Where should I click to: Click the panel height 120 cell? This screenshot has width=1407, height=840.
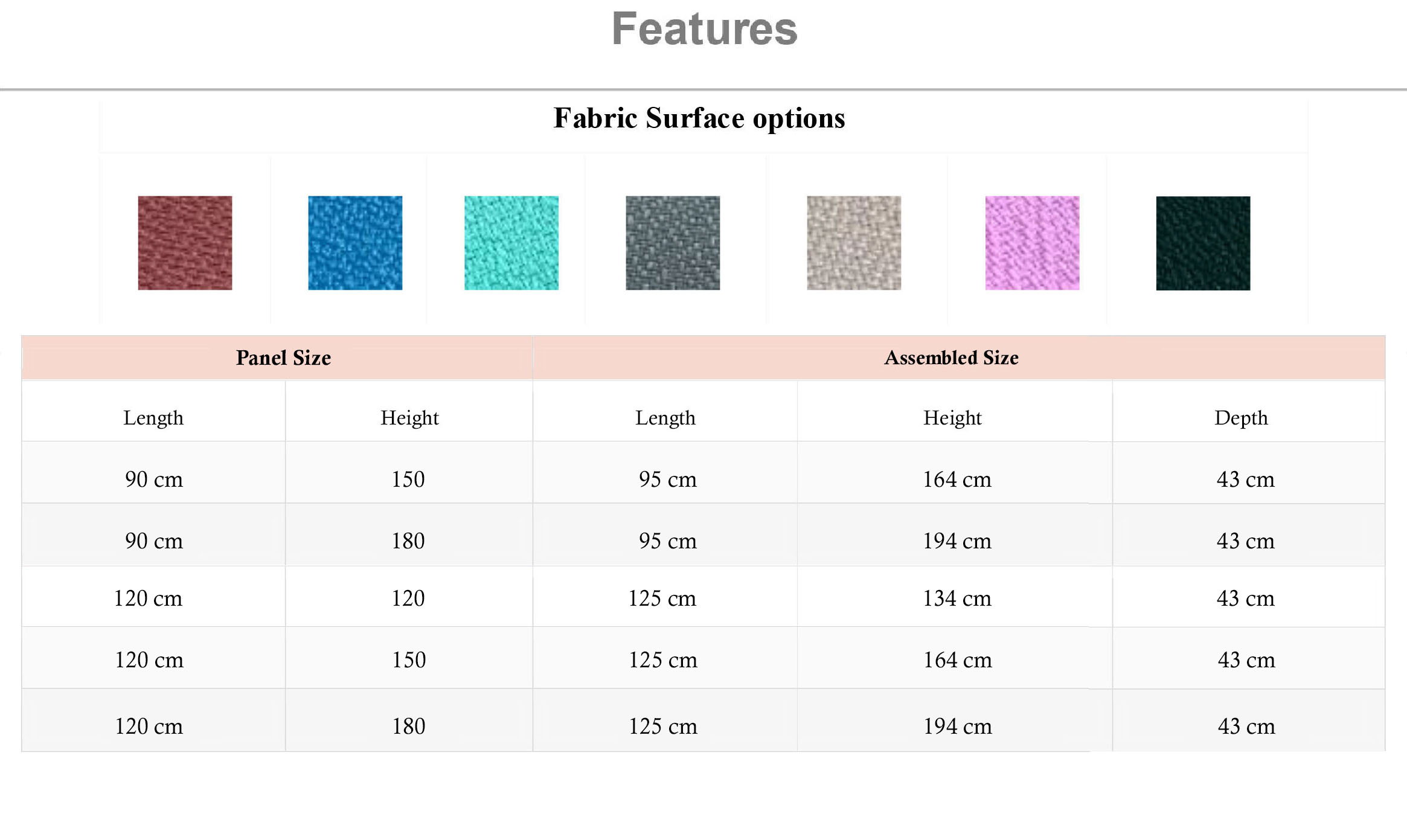[x=409, y=597]
